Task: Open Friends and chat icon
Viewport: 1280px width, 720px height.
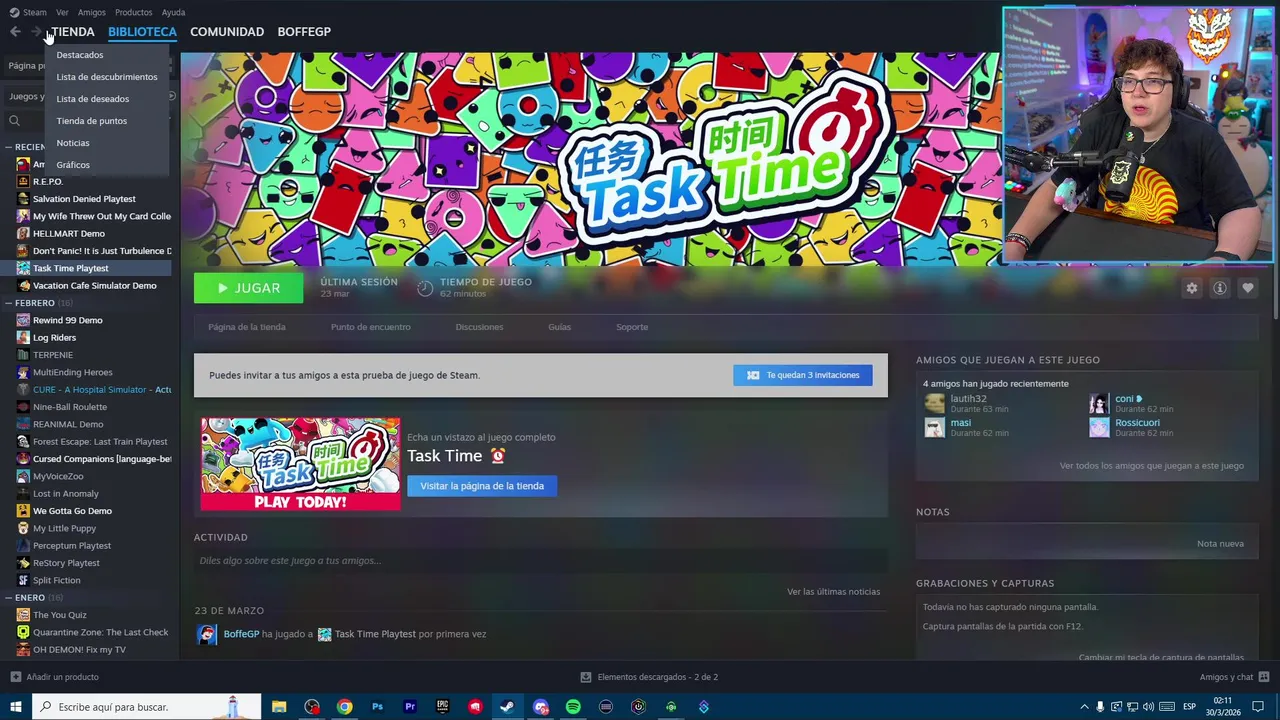Action: tap(1264, 677)
